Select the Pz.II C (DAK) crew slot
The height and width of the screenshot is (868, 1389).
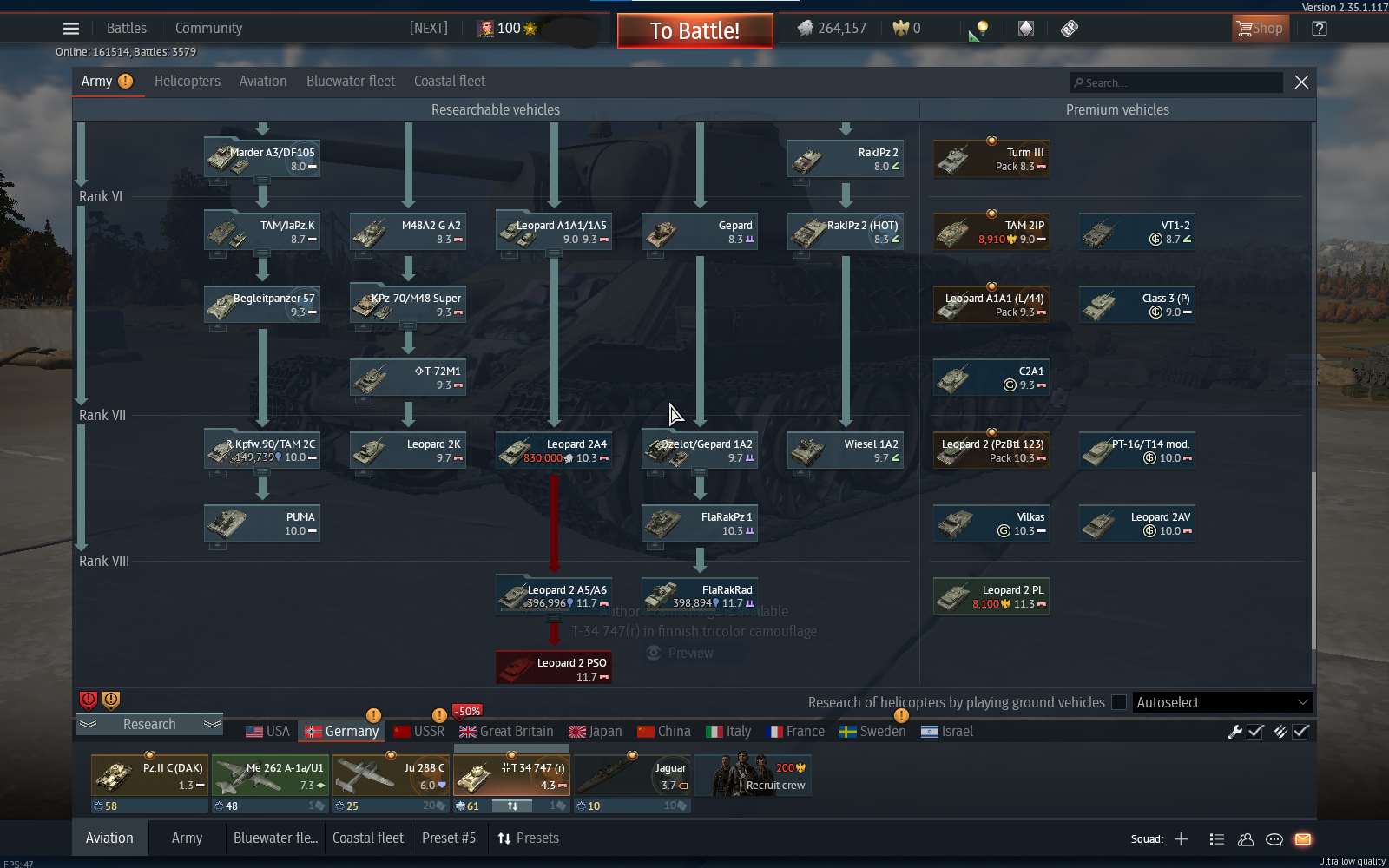pyautogui.click(x=149, y=776)
